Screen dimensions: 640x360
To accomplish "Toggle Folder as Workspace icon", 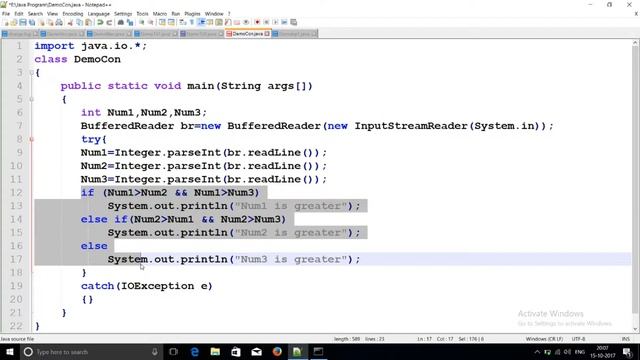I will point(237,22).
